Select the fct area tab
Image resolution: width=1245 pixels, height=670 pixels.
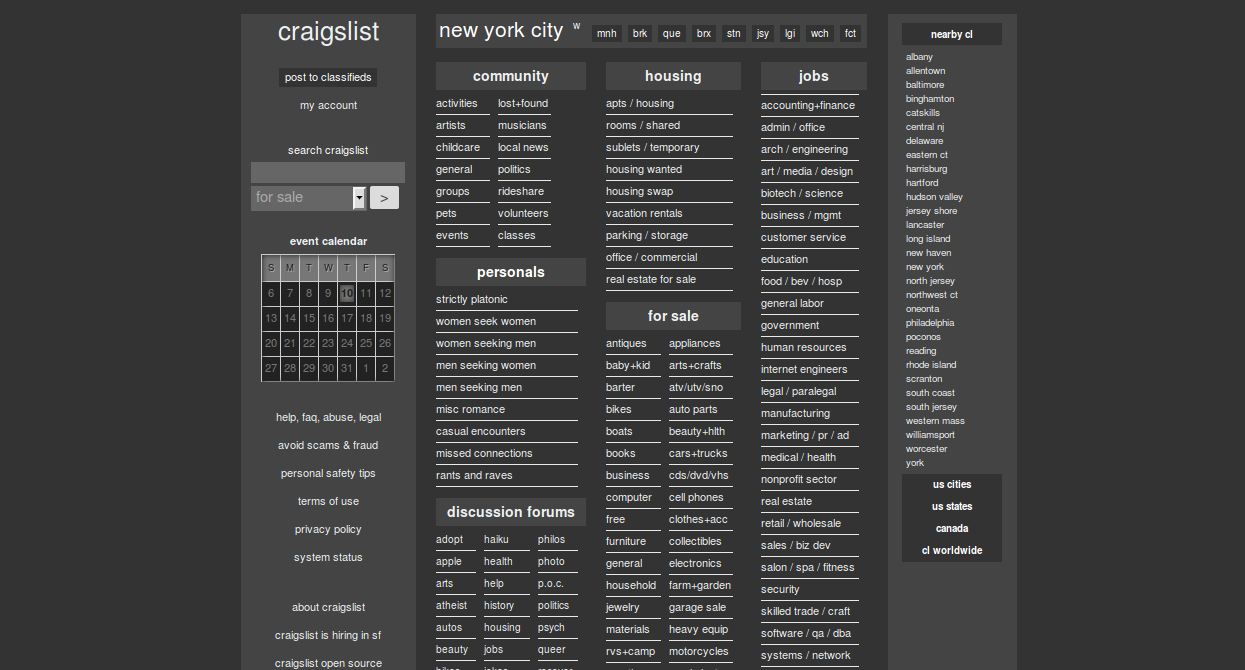(850, 33)
